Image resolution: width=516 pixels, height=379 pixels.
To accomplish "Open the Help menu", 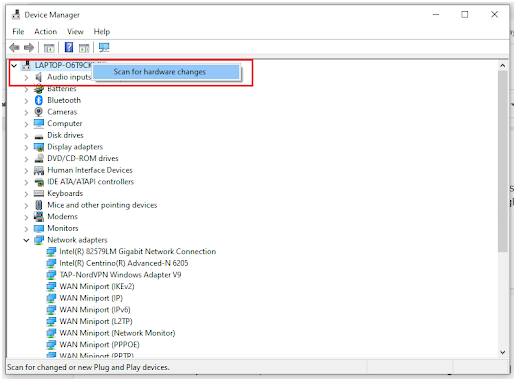I will pos(102,31).
